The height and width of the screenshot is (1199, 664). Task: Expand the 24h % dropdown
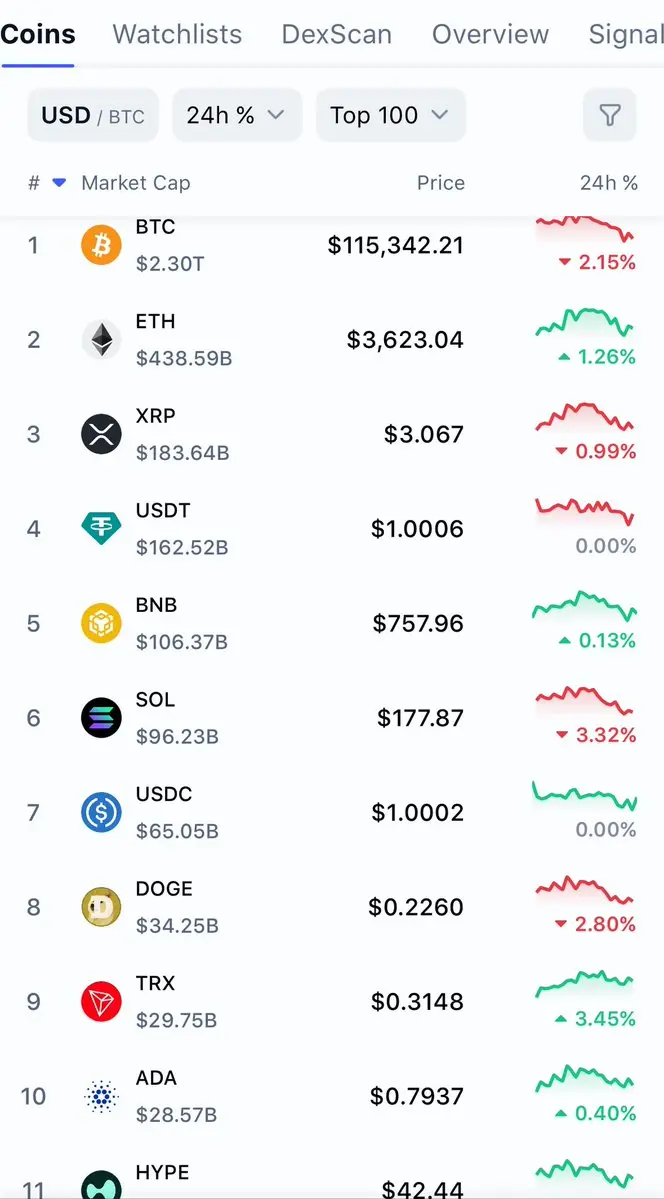237,115
